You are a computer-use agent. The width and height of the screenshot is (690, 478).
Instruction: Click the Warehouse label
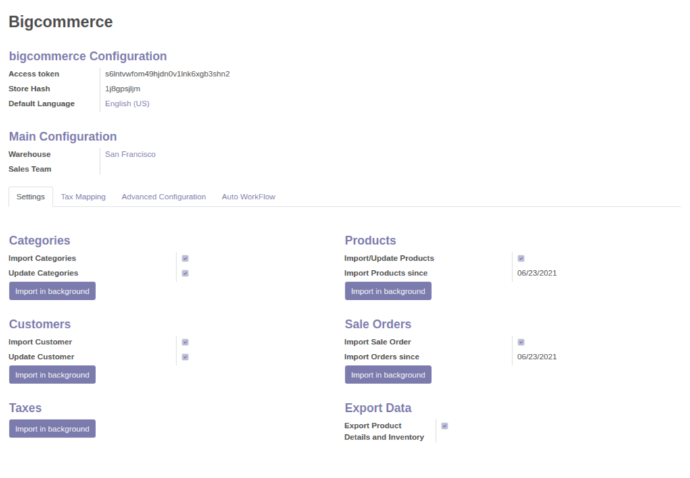click(29, 154)
